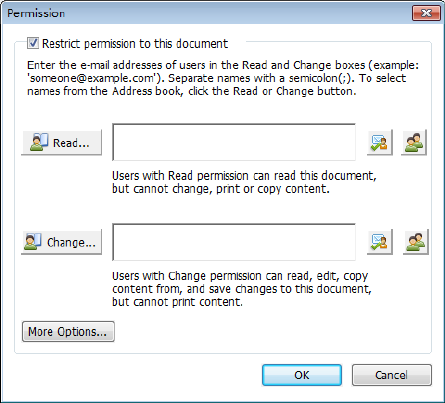Uncheck the Restrict permission checkbox
The width and height of the screenshot is (445, 403).
[33, 43]
